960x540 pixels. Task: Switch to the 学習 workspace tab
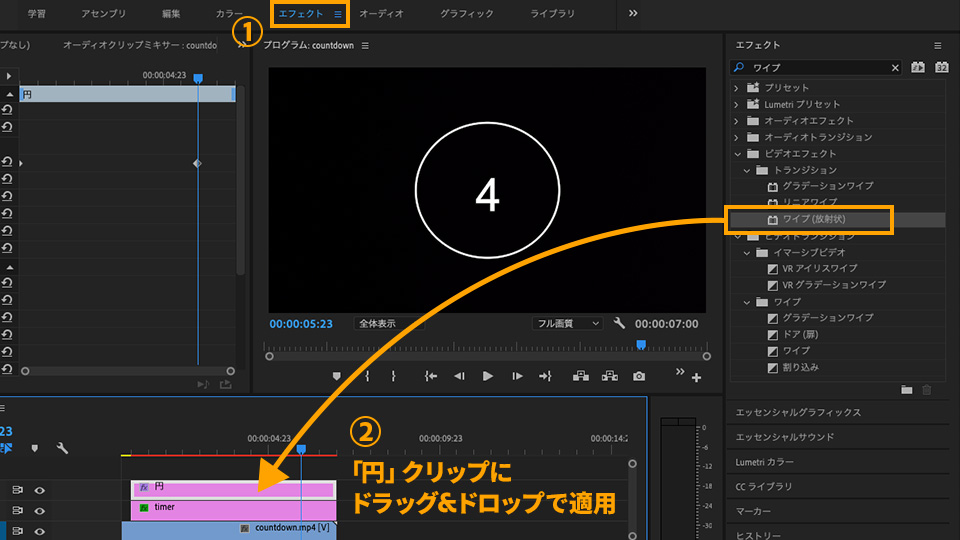(37, 13)
